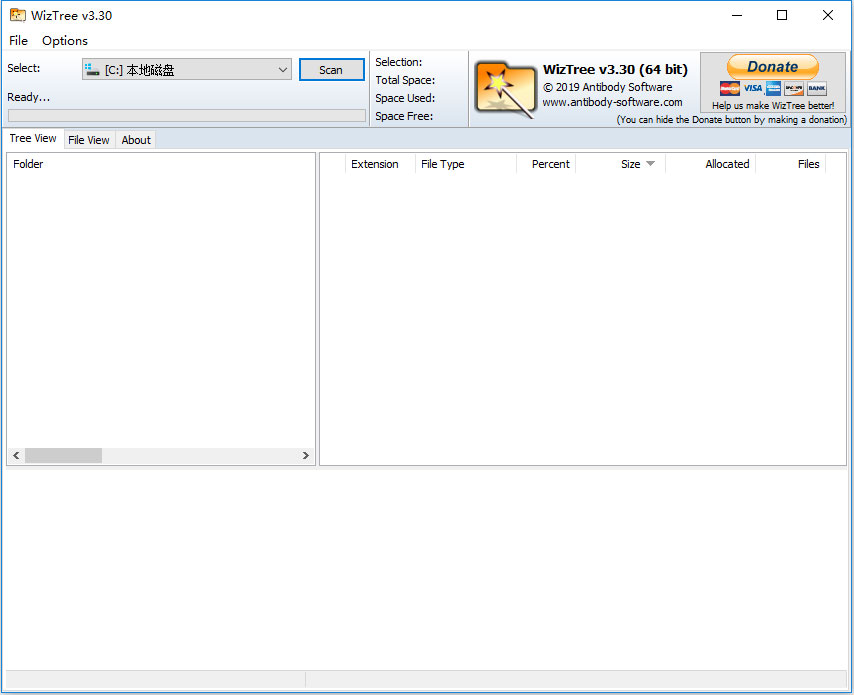This screenshot has width=854, height=695.
Task: Click the drive icon in the select box
Action: click(93, 70)
